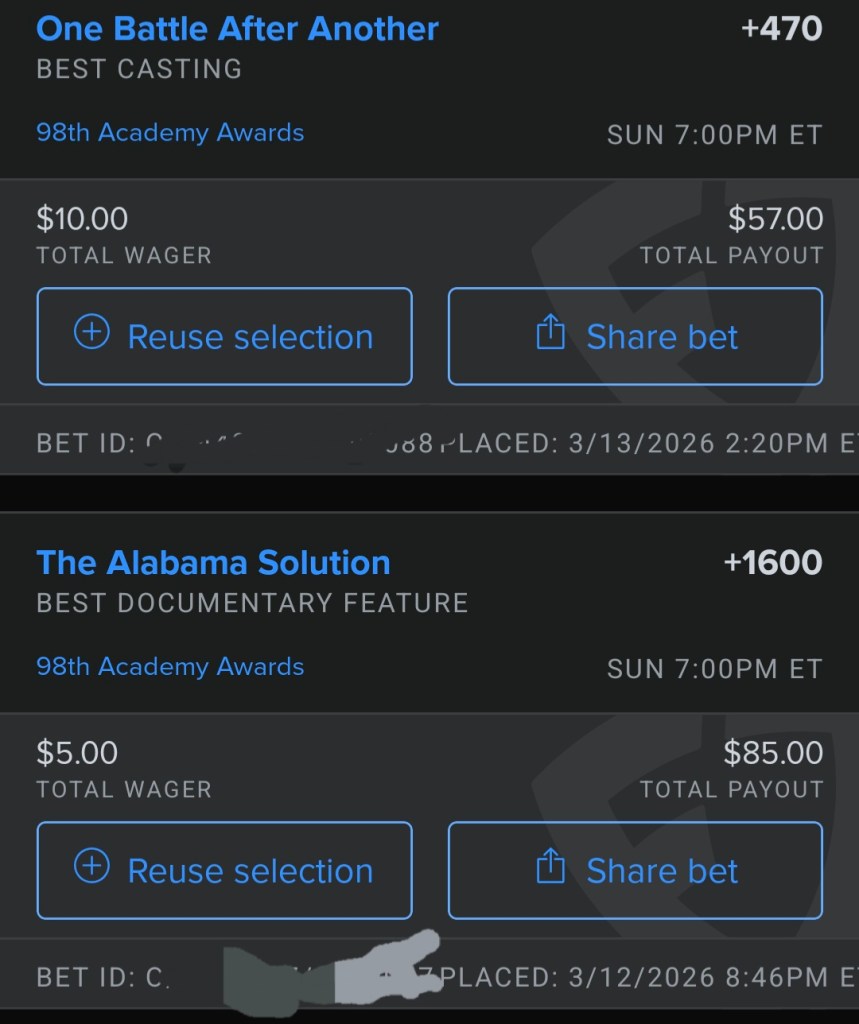Image resolution: width=859 pixels, height=1024 pixels.
Task: Tap 98th Academy Awards link under Best Casting
Action: click(170, 133)
